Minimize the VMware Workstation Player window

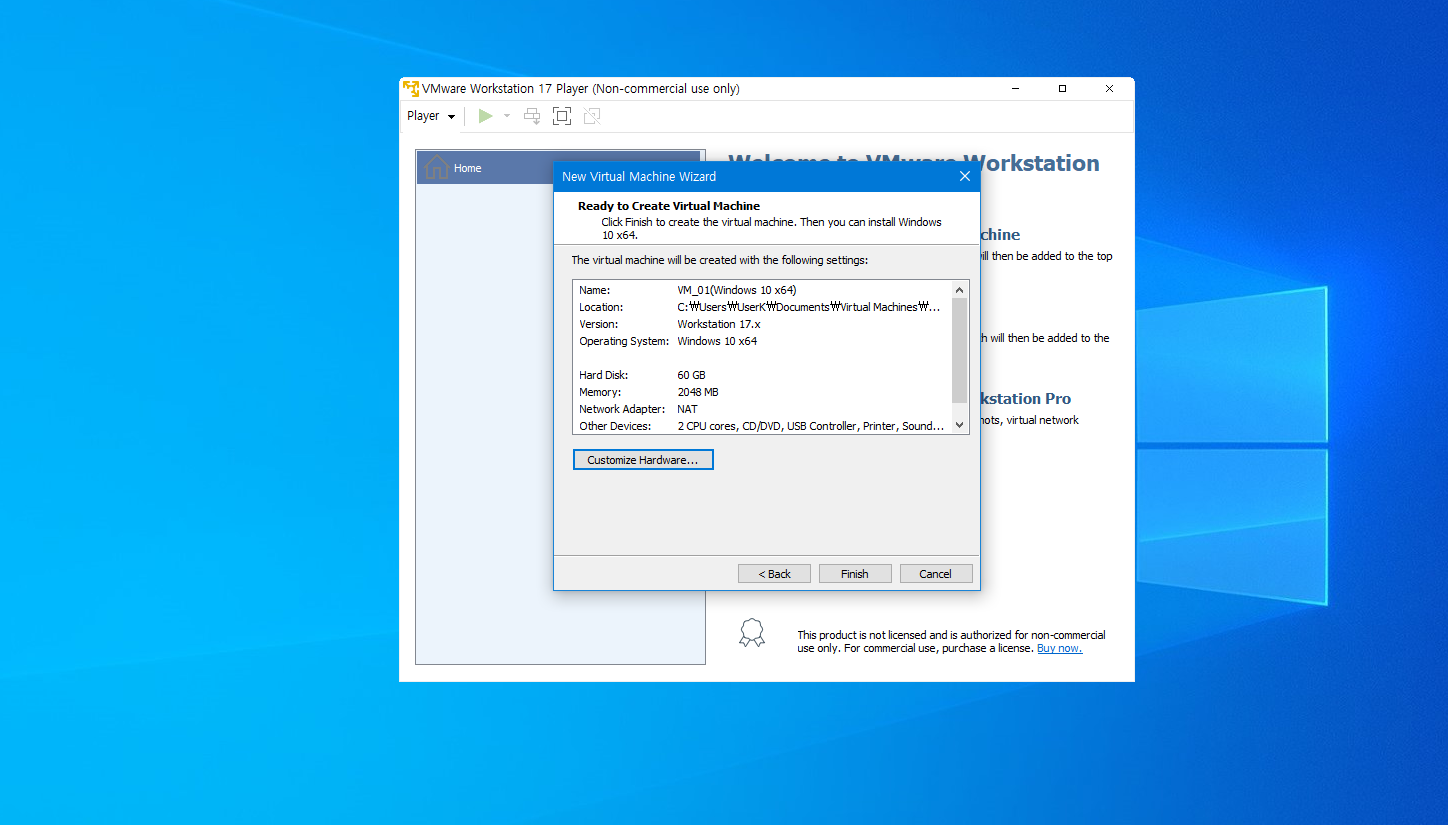pyautogui.click(x=1016, y=88)
